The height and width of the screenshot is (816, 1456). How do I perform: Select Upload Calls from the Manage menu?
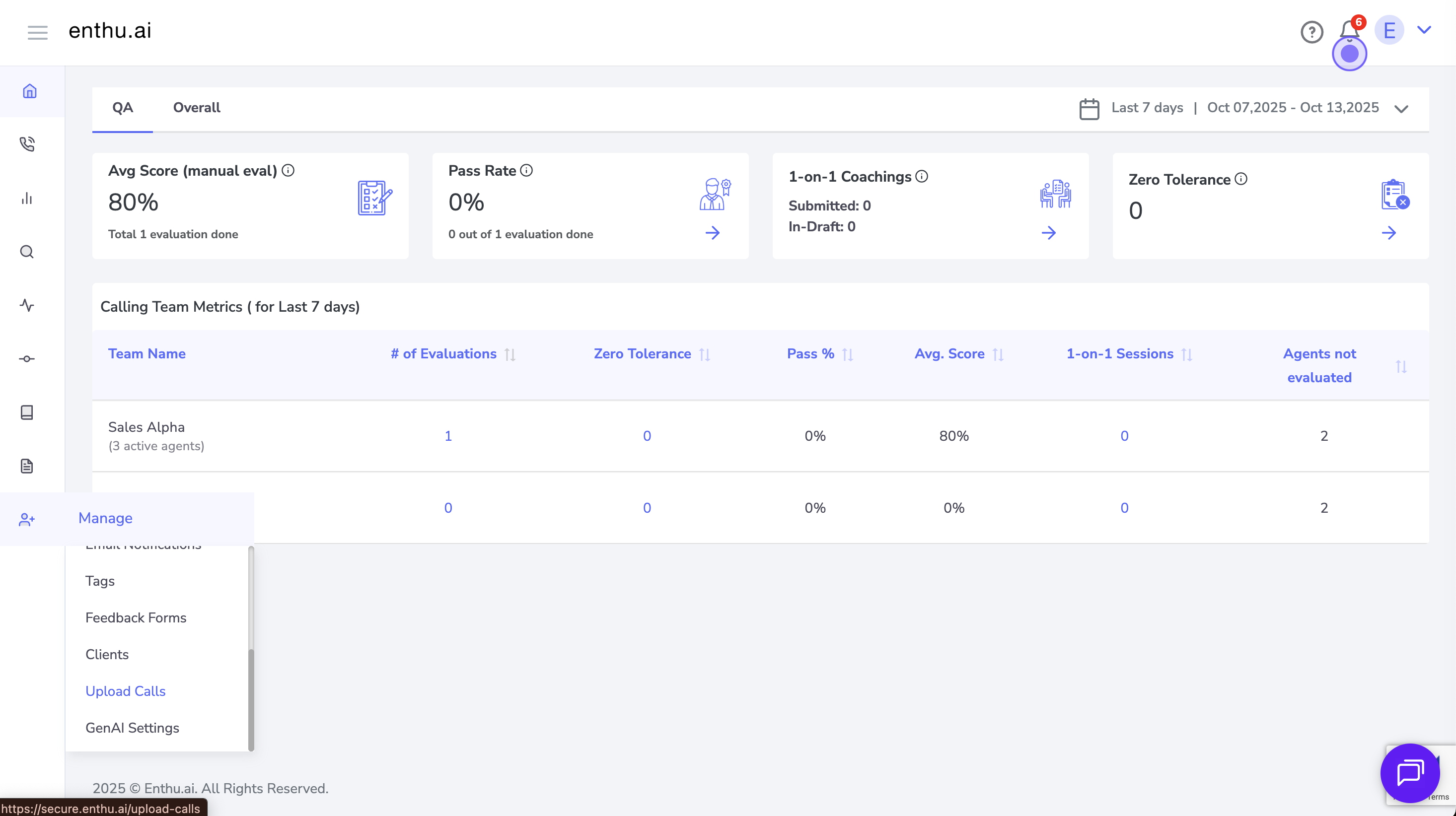pyautogui.click(x=126, y=690)
